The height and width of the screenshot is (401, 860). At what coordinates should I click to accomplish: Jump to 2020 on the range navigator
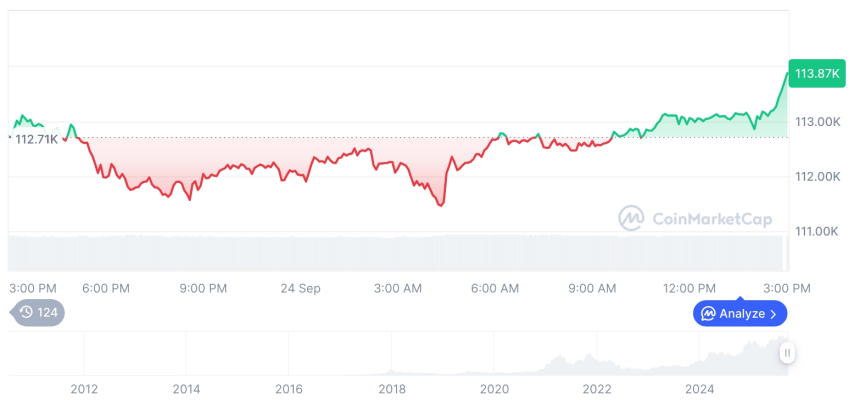(x=494, y=388)
